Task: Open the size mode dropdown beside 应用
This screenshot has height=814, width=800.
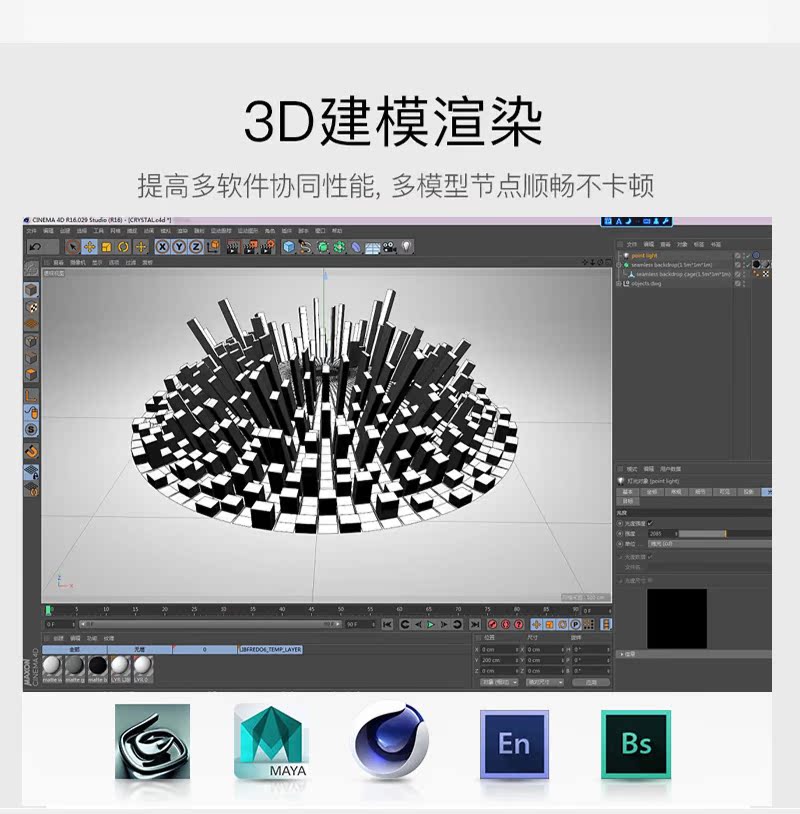Action: (x=545, y=682)
